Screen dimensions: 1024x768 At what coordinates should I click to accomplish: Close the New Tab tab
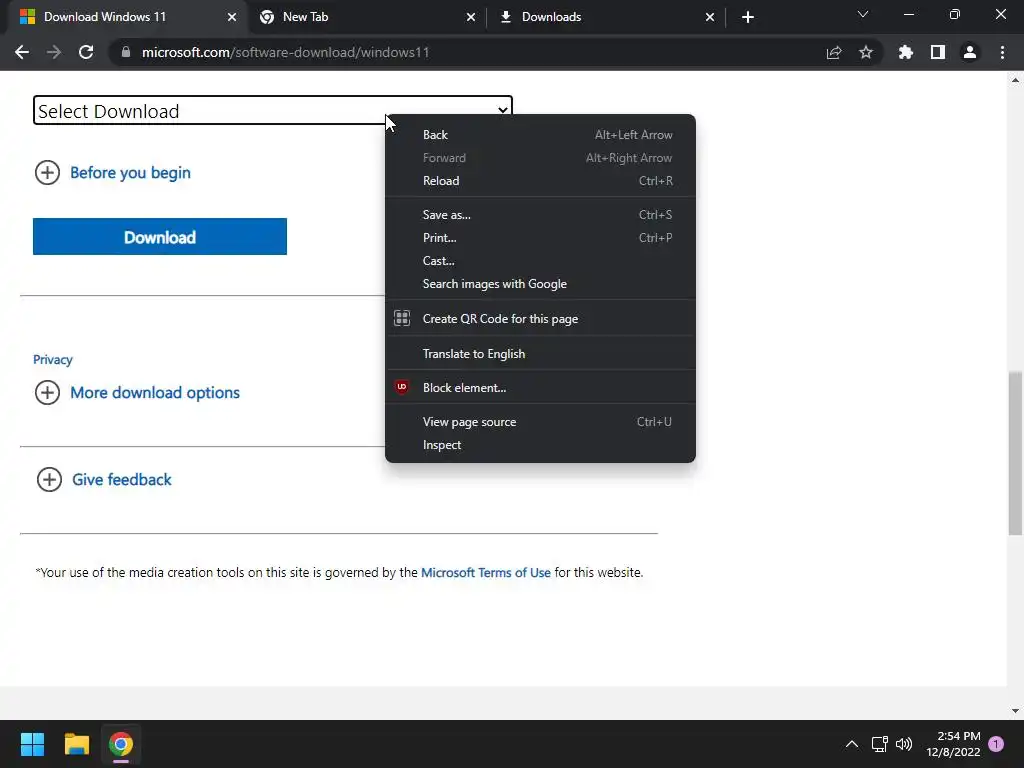(471, 17)
